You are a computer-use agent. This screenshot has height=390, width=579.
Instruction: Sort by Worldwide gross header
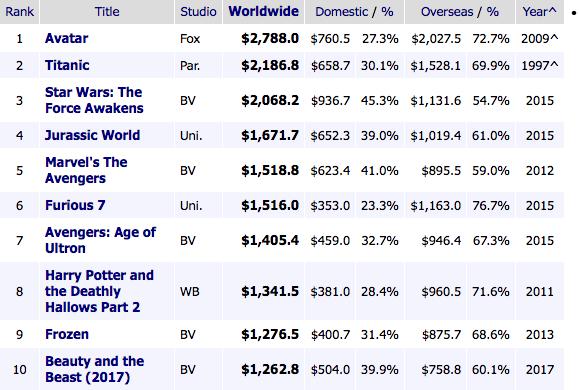click(264, 11)
